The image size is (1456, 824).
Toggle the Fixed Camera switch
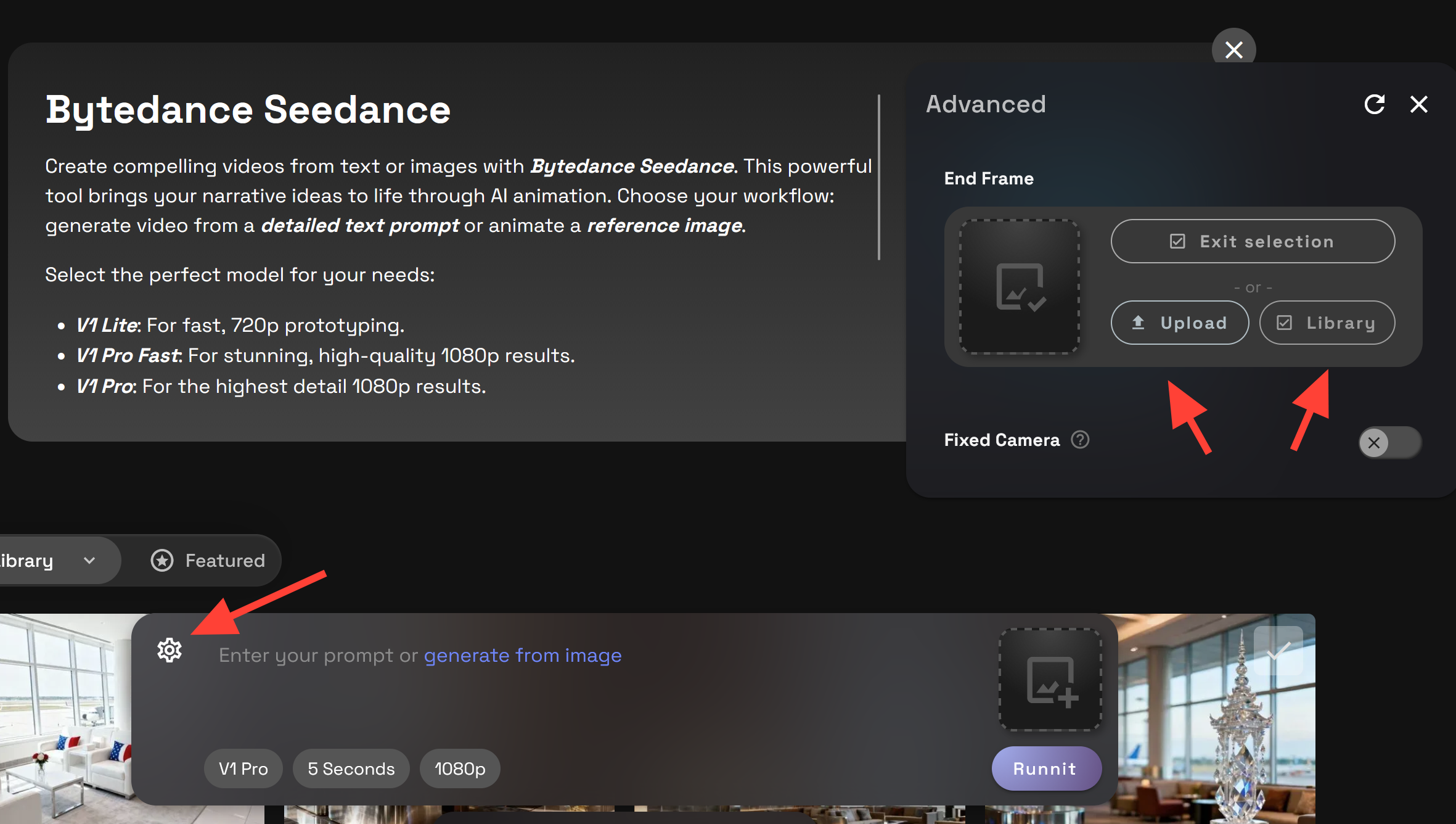[x=1389, y=442]
